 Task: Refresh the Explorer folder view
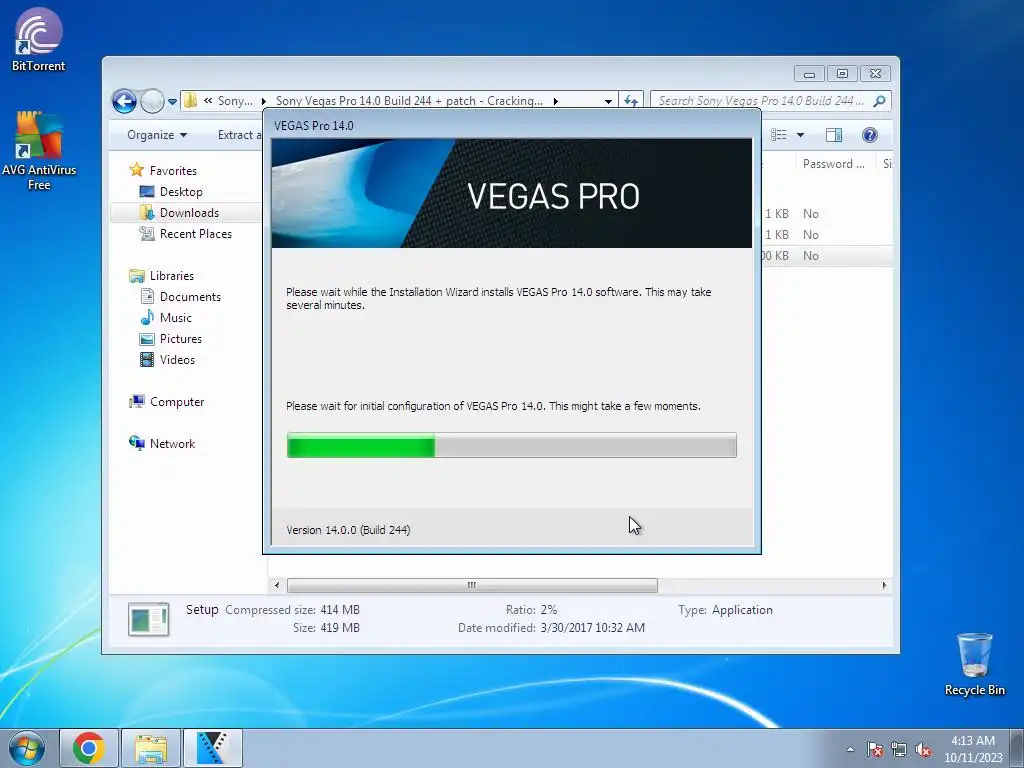tap(630, 101)
